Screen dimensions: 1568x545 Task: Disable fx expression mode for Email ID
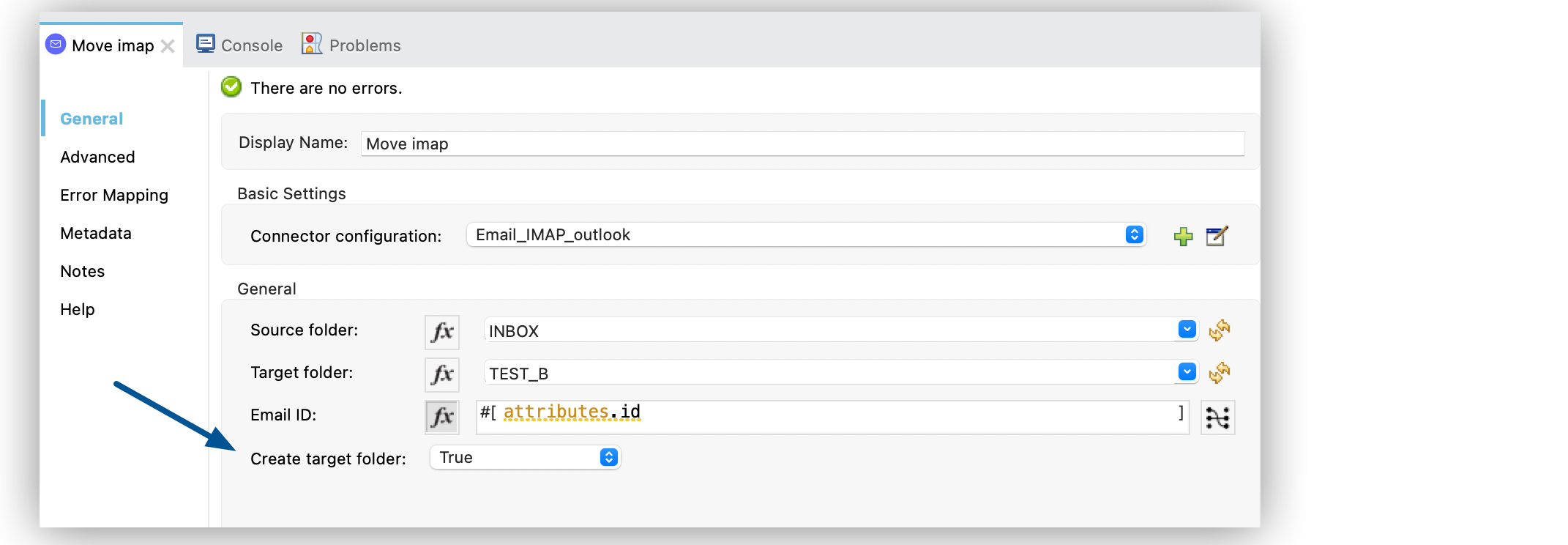tap(442, 417)
